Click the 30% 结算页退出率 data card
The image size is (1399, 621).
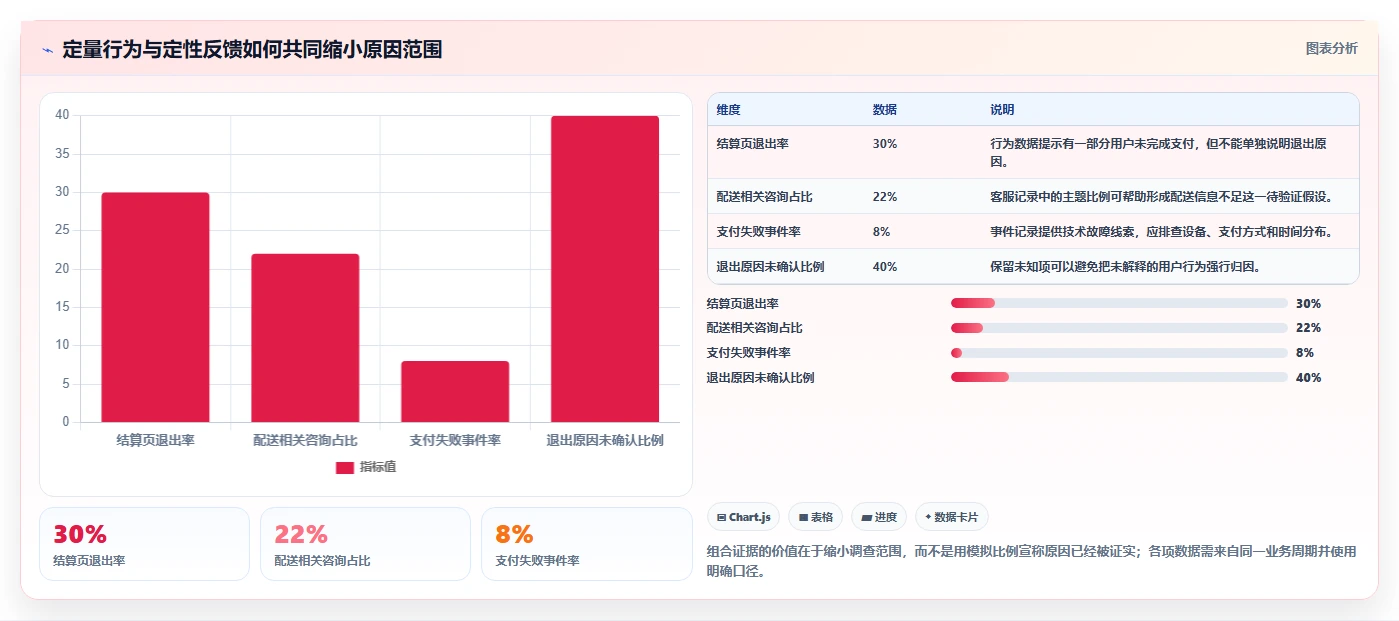click(144, 544)
